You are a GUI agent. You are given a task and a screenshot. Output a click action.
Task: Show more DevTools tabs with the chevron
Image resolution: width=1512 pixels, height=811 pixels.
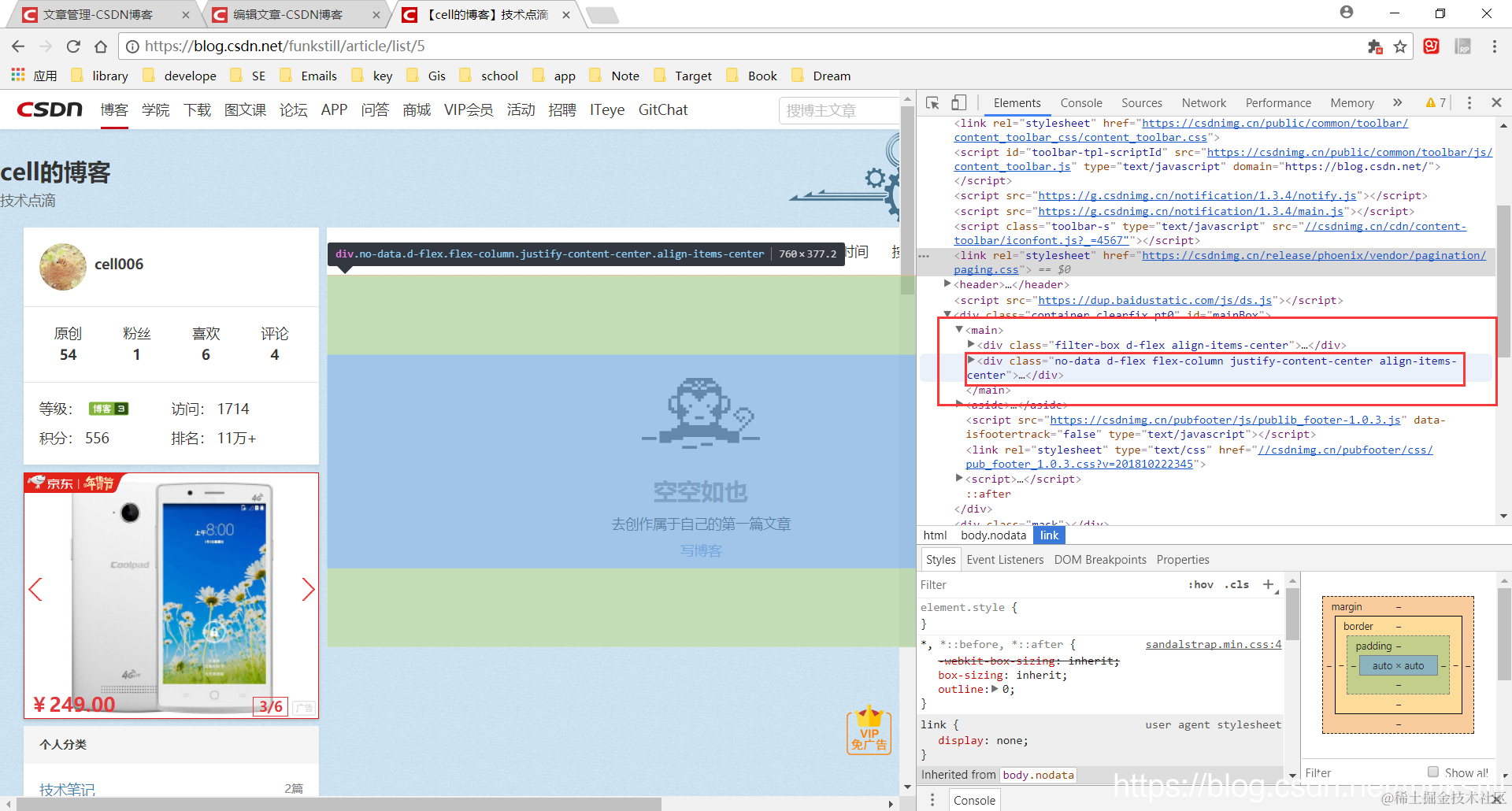click(1397, 102)
